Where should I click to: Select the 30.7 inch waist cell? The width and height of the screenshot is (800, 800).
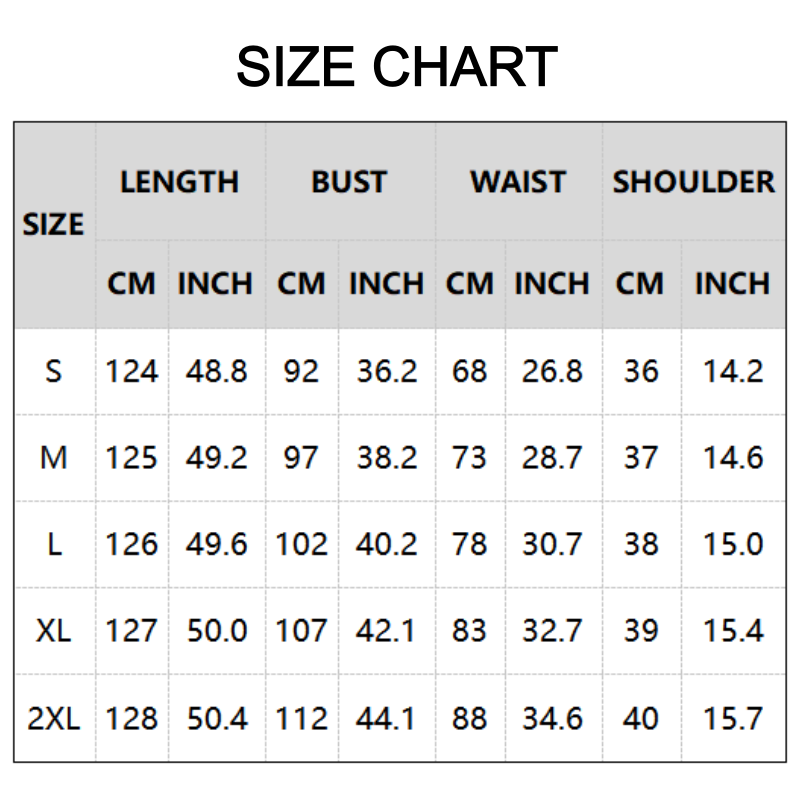point(552,544)
